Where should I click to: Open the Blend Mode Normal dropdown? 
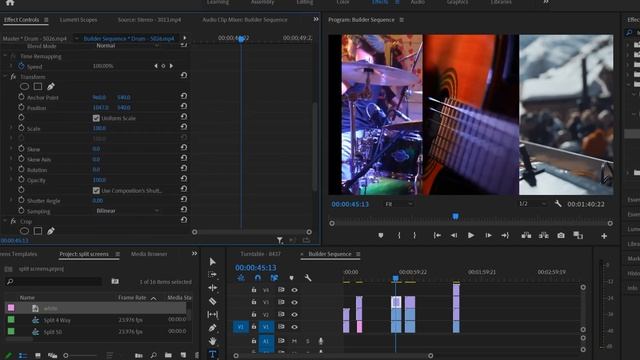[x=127, y=46]
